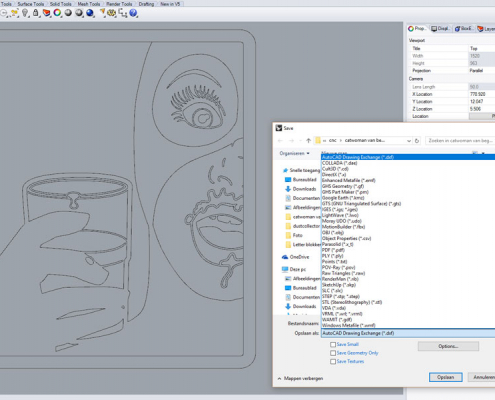Enable the Save Small checkbox

(x=333, y=344)
